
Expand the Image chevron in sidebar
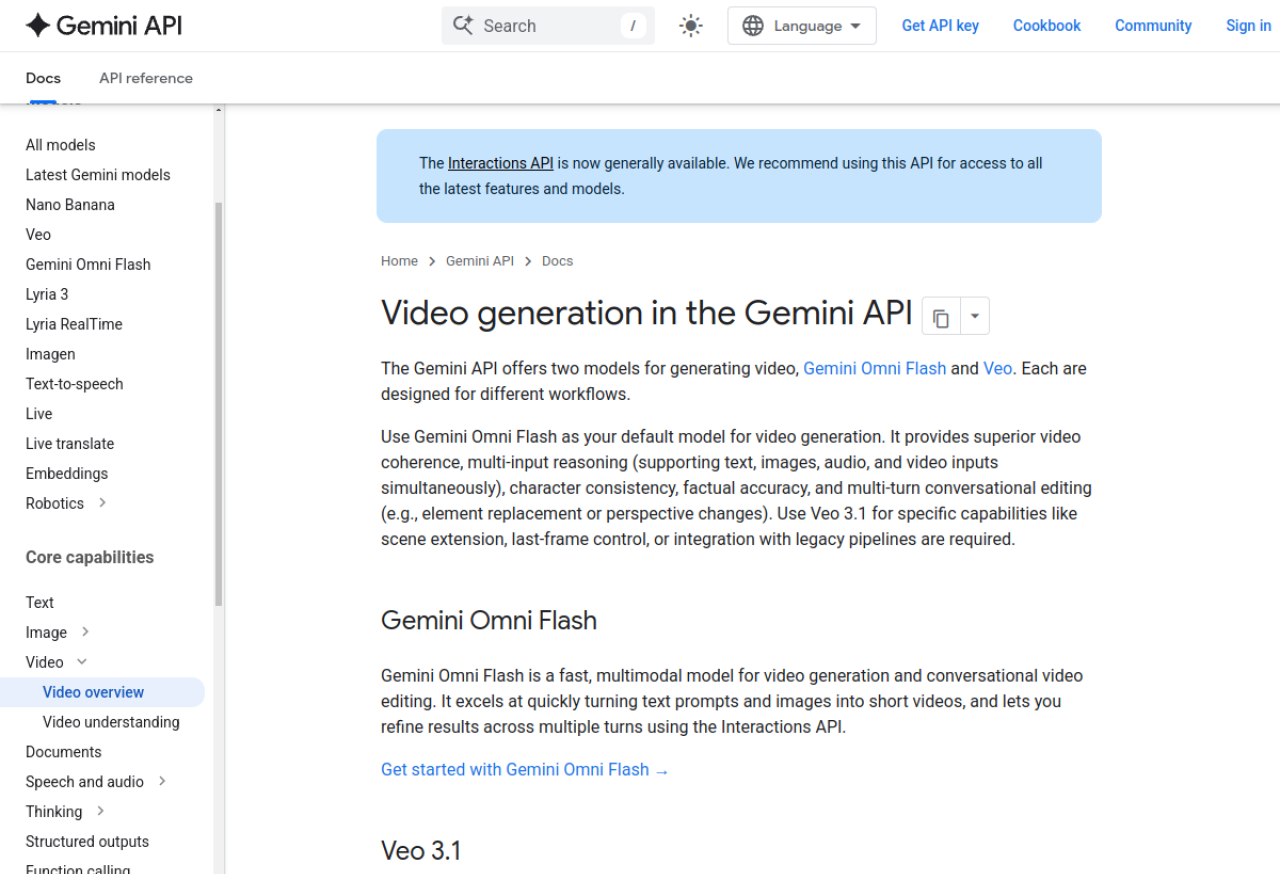tap(85, 632)
